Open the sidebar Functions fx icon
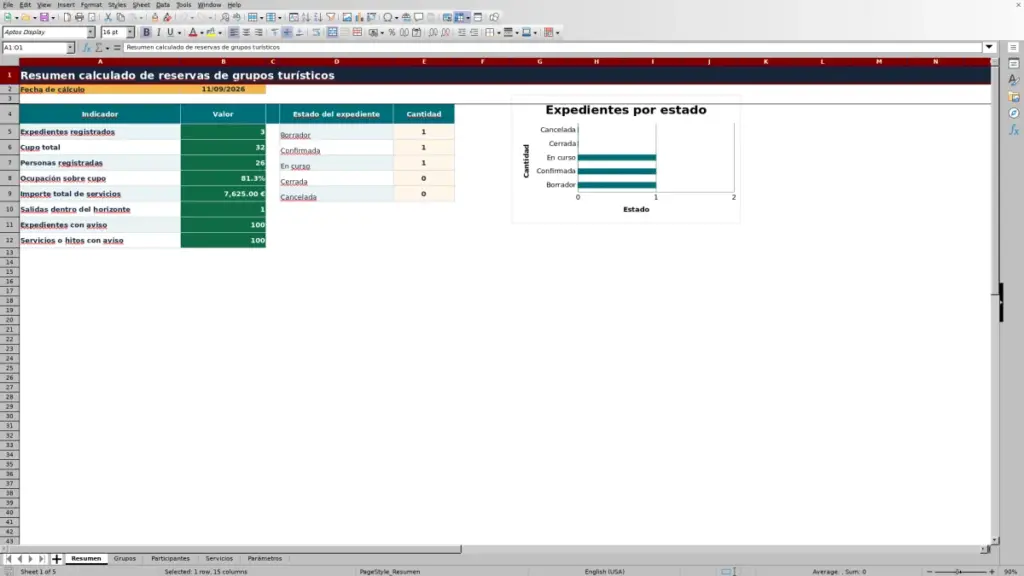Viewport: 1024px width, 576px height. click(1014, 130)
